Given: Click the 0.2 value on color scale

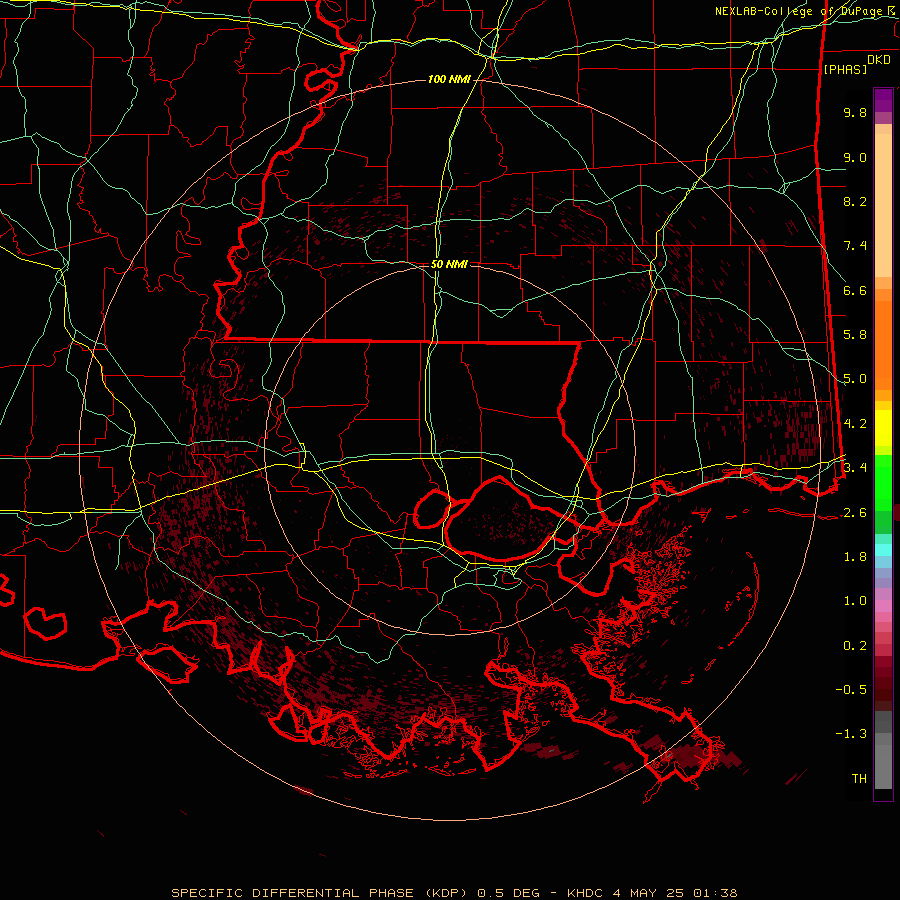Looking at the screenshot, I should point(855,646).
